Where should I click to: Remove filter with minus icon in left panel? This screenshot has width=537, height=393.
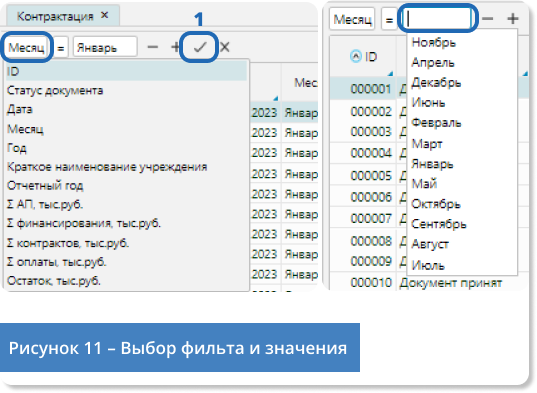point(152,47)
